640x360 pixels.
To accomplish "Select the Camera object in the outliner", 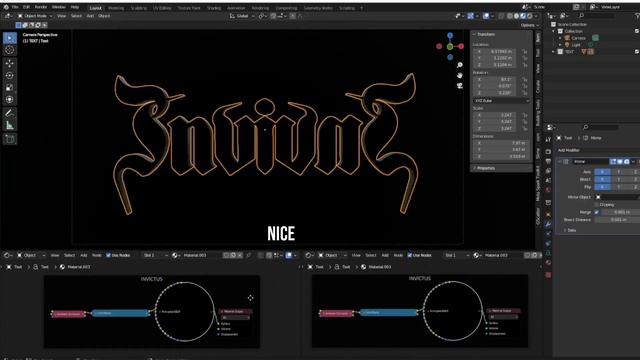I will [578, 38].
